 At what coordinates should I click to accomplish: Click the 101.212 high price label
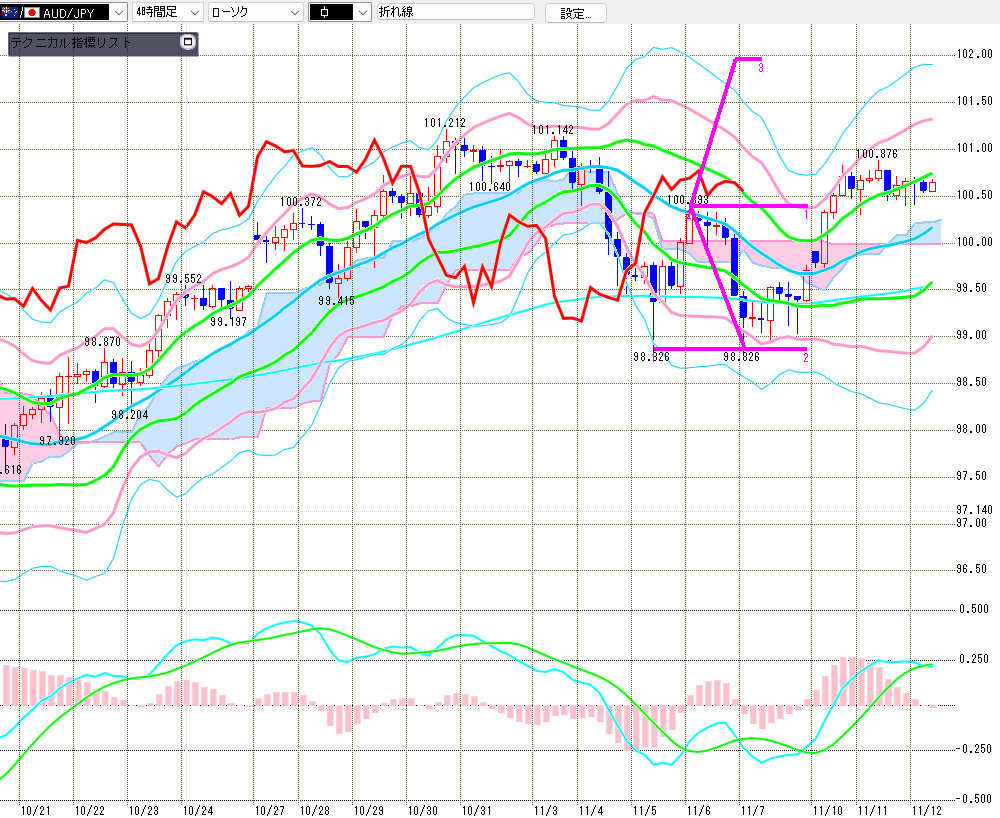click(x=444, y=123)
